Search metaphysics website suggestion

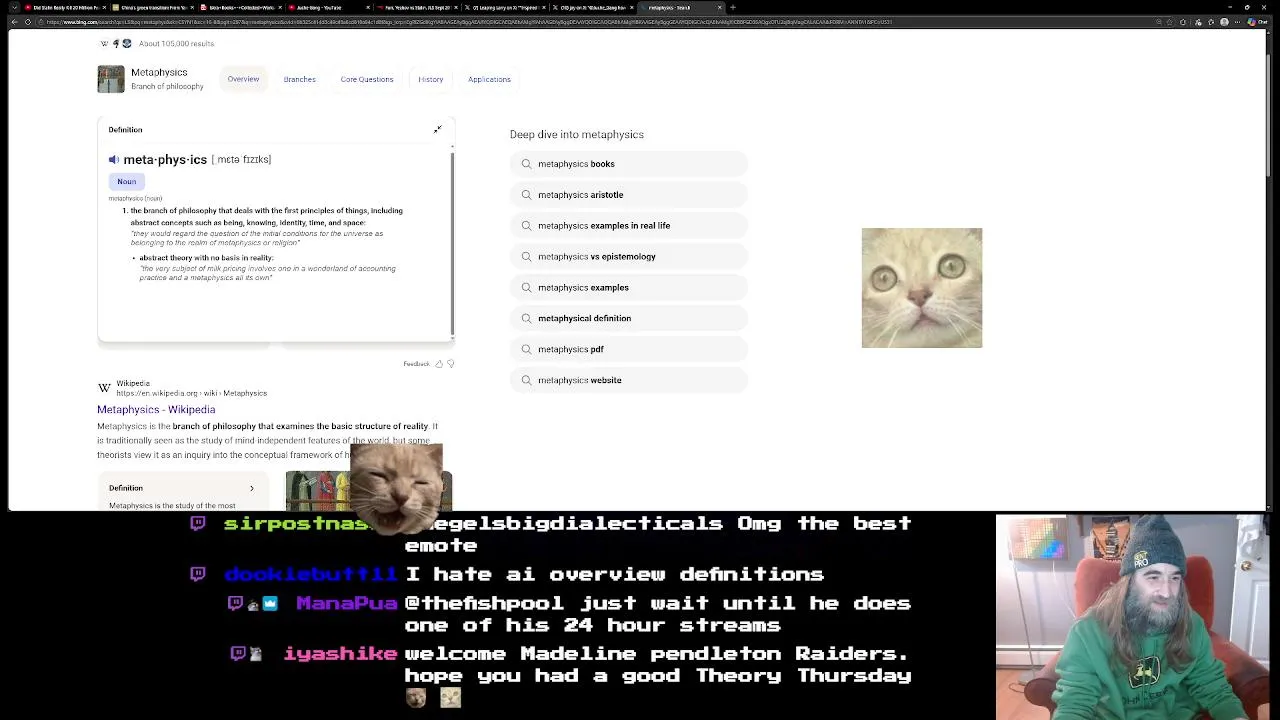pos(629,380)
